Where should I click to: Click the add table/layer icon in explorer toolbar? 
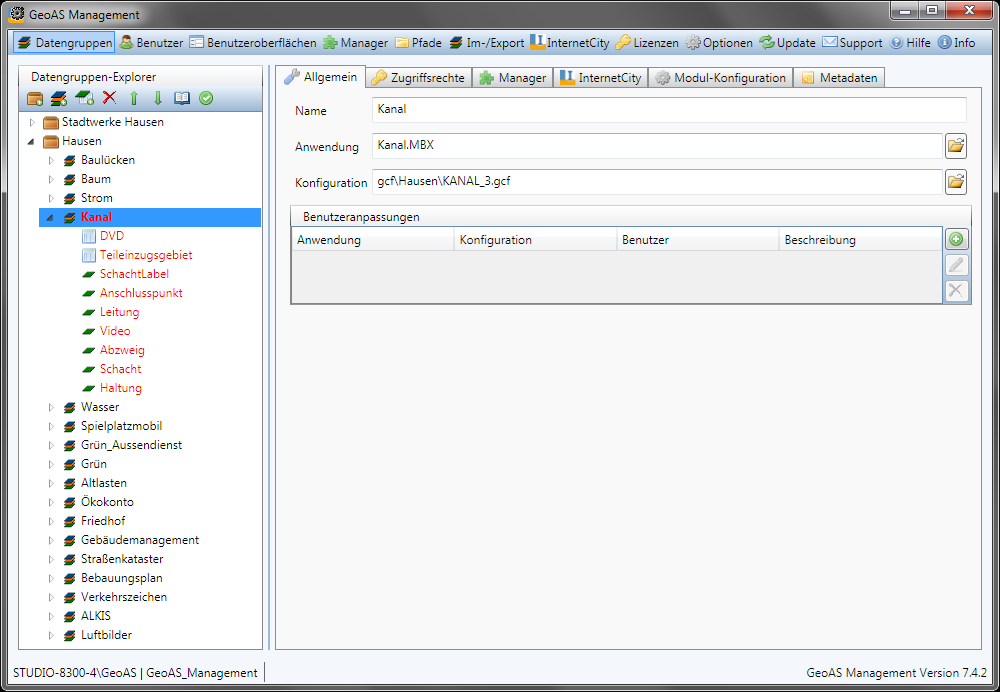tap(84, 98)
